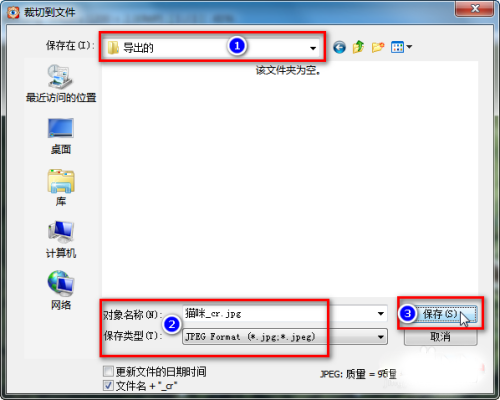Click the empty file list area
The width and height of the screenshot is (500, 400).
(290, 180)
